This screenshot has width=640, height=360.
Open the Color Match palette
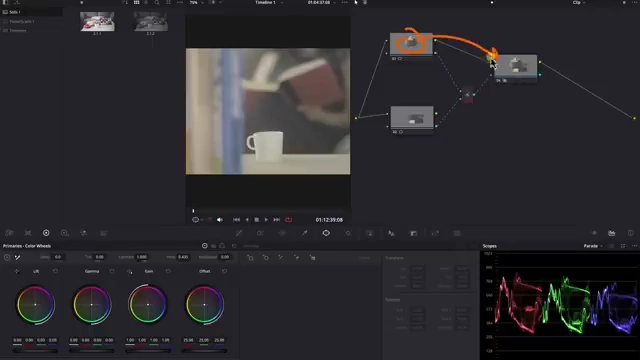point(28,233)
